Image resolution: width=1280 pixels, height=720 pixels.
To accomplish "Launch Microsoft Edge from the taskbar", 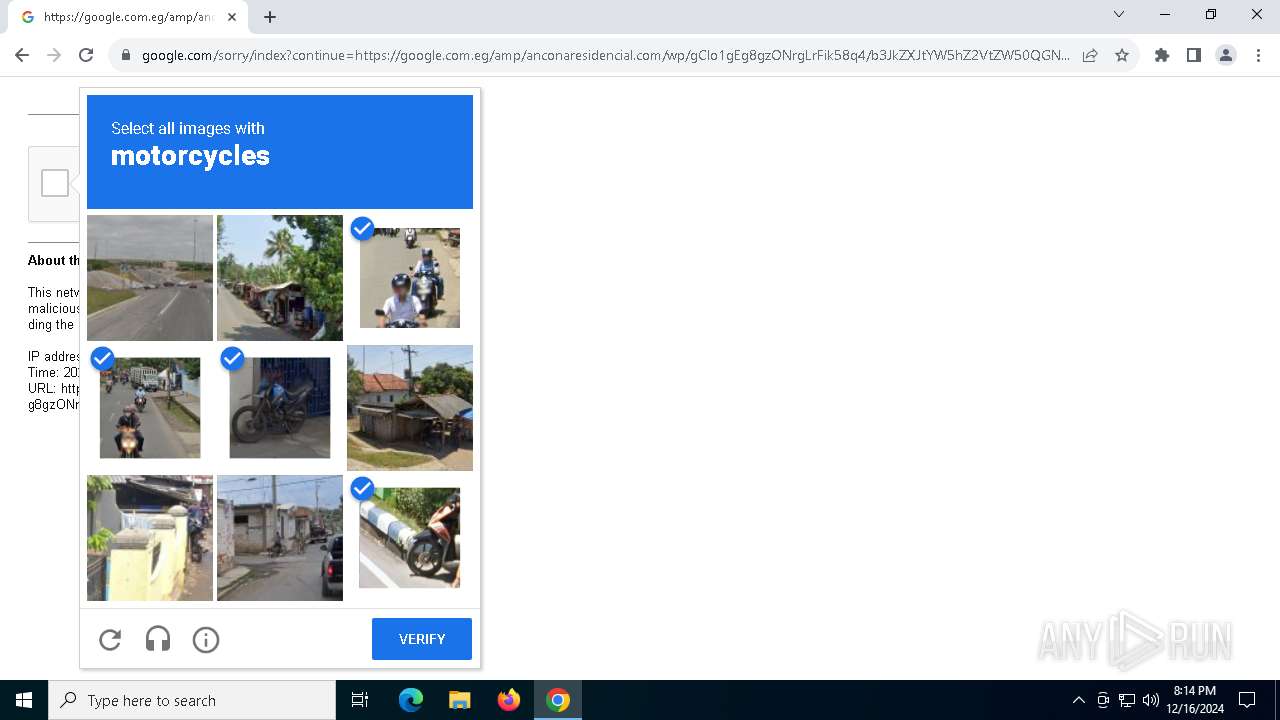I will (x=411, y=700).
